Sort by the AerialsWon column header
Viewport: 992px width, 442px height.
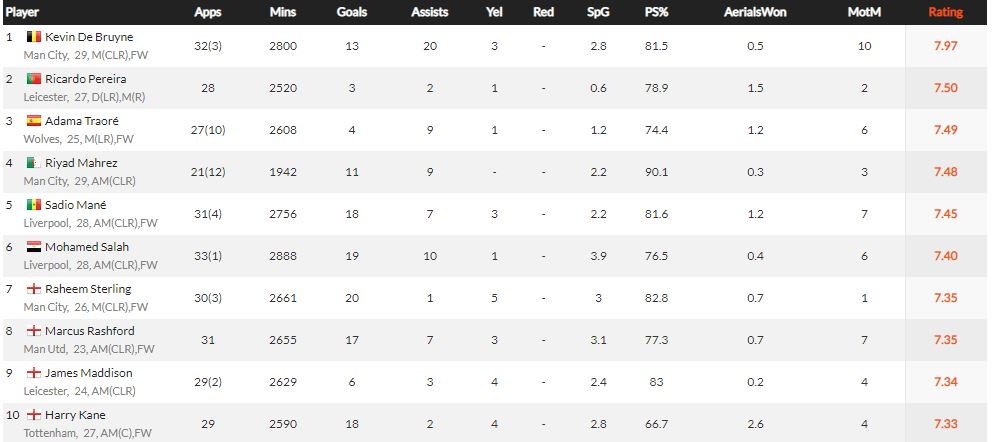[755, 13]
